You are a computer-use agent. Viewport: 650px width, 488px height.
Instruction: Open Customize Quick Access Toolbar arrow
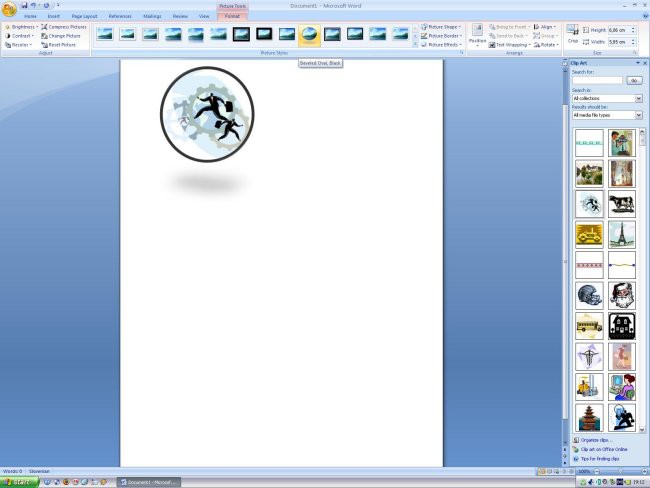pos(58,5)
